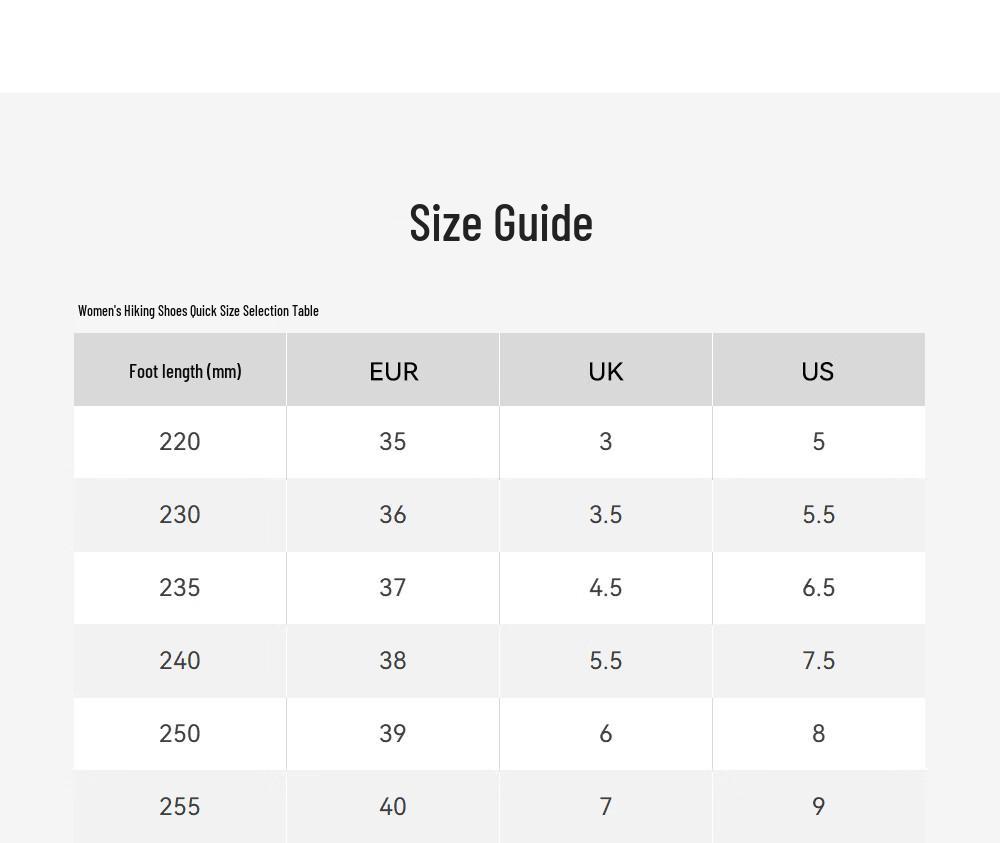
Task: Select the 240 foot length cell
Action: 180,661
